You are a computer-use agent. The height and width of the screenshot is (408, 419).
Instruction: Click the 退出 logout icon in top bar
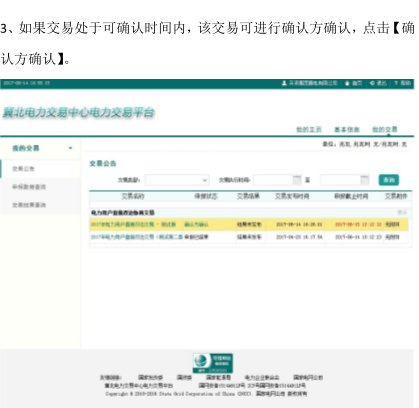372,83
